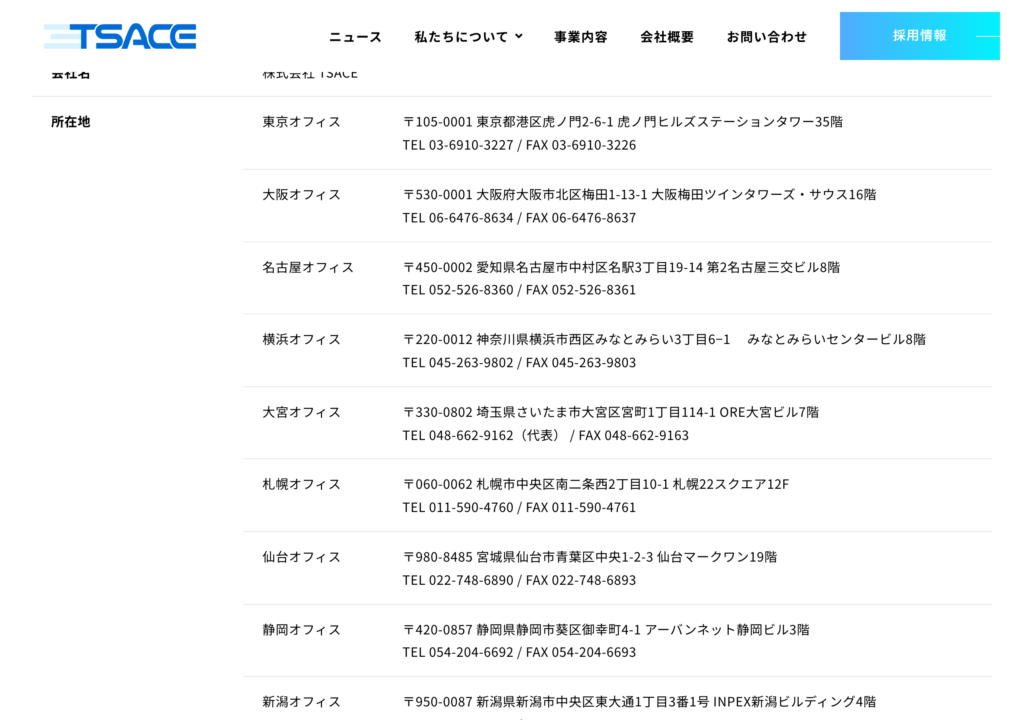This screenshot has width=1024, height=720.
Task: Click the chevron next to 私たちについて
Action: [519, 37]
